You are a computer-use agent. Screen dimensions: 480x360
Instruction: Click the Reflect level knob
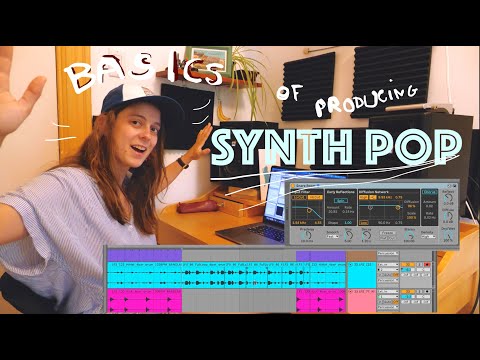[x=448, y=197]
